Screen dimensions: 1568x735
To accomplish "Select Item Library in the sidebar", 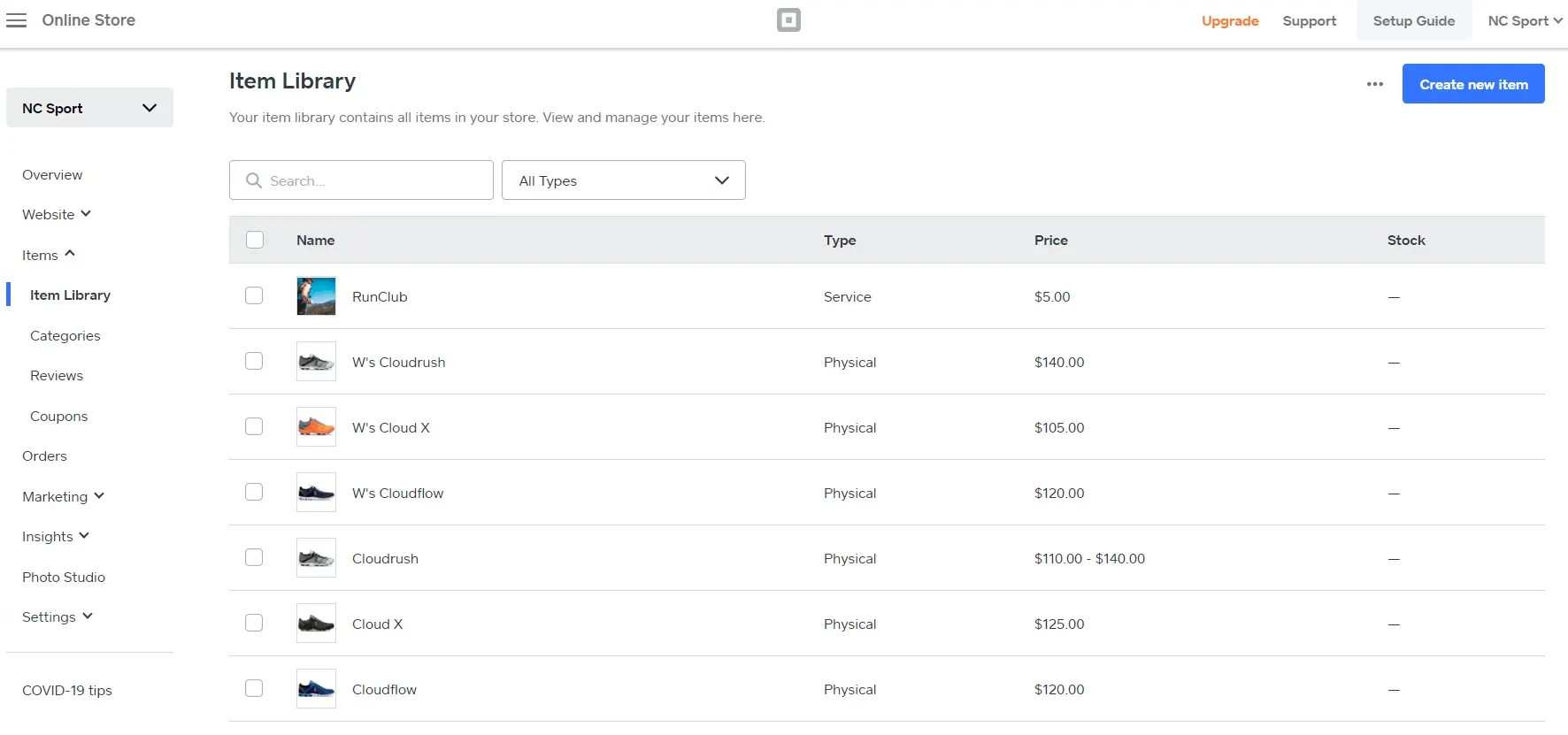I will (x=70, y=295).
